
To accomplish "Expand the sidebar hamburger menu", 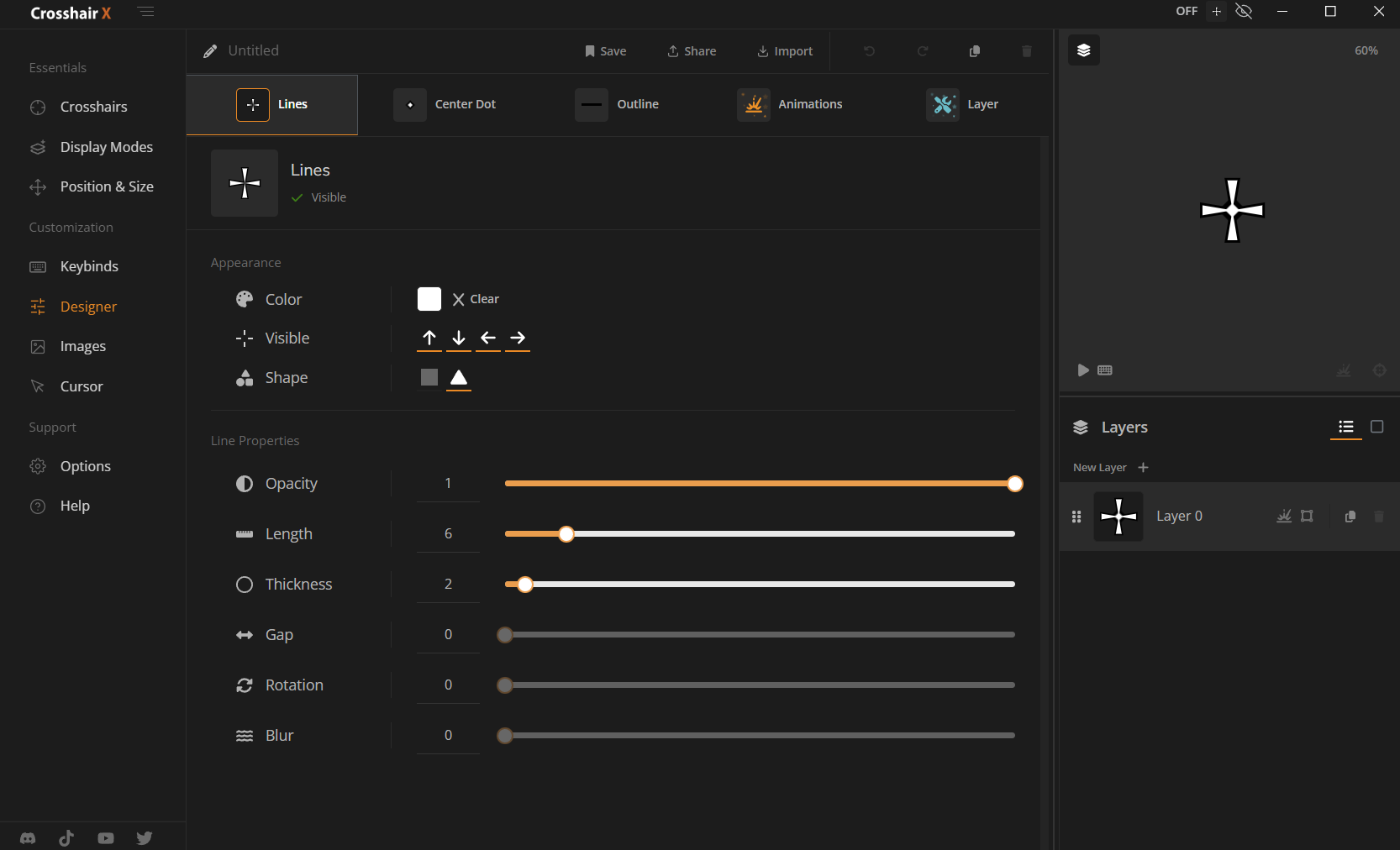I will pos(146,13).
